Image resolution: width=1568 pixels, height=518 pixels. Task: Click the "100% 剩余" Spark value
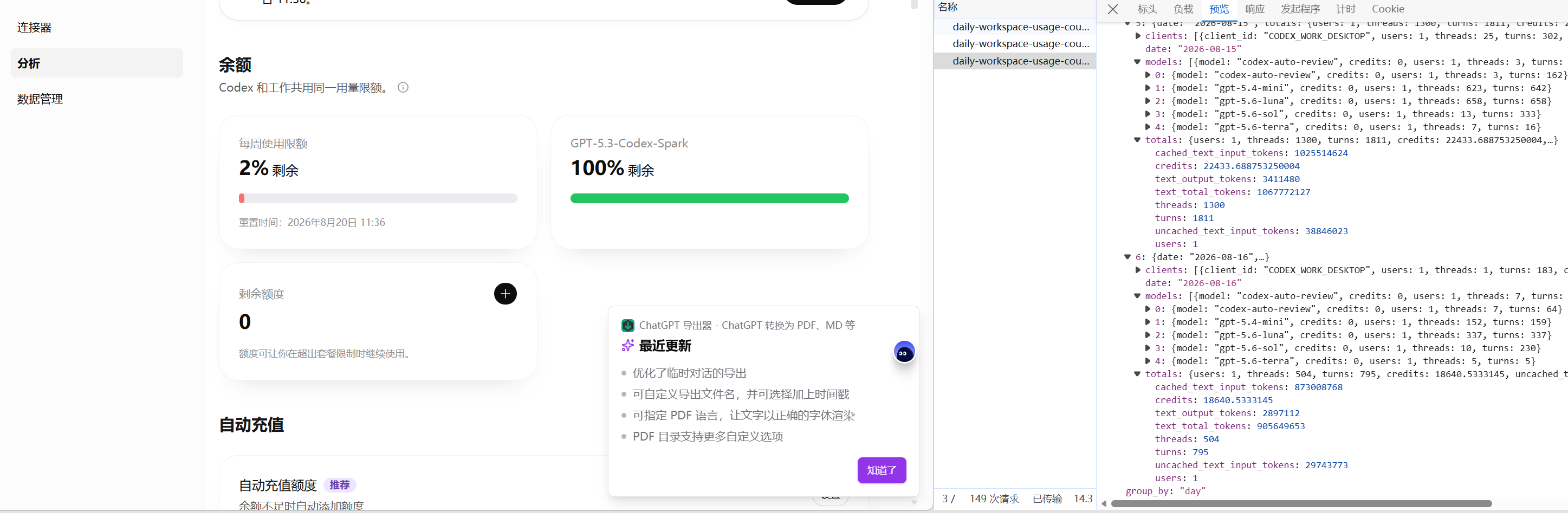click(612, 170)
